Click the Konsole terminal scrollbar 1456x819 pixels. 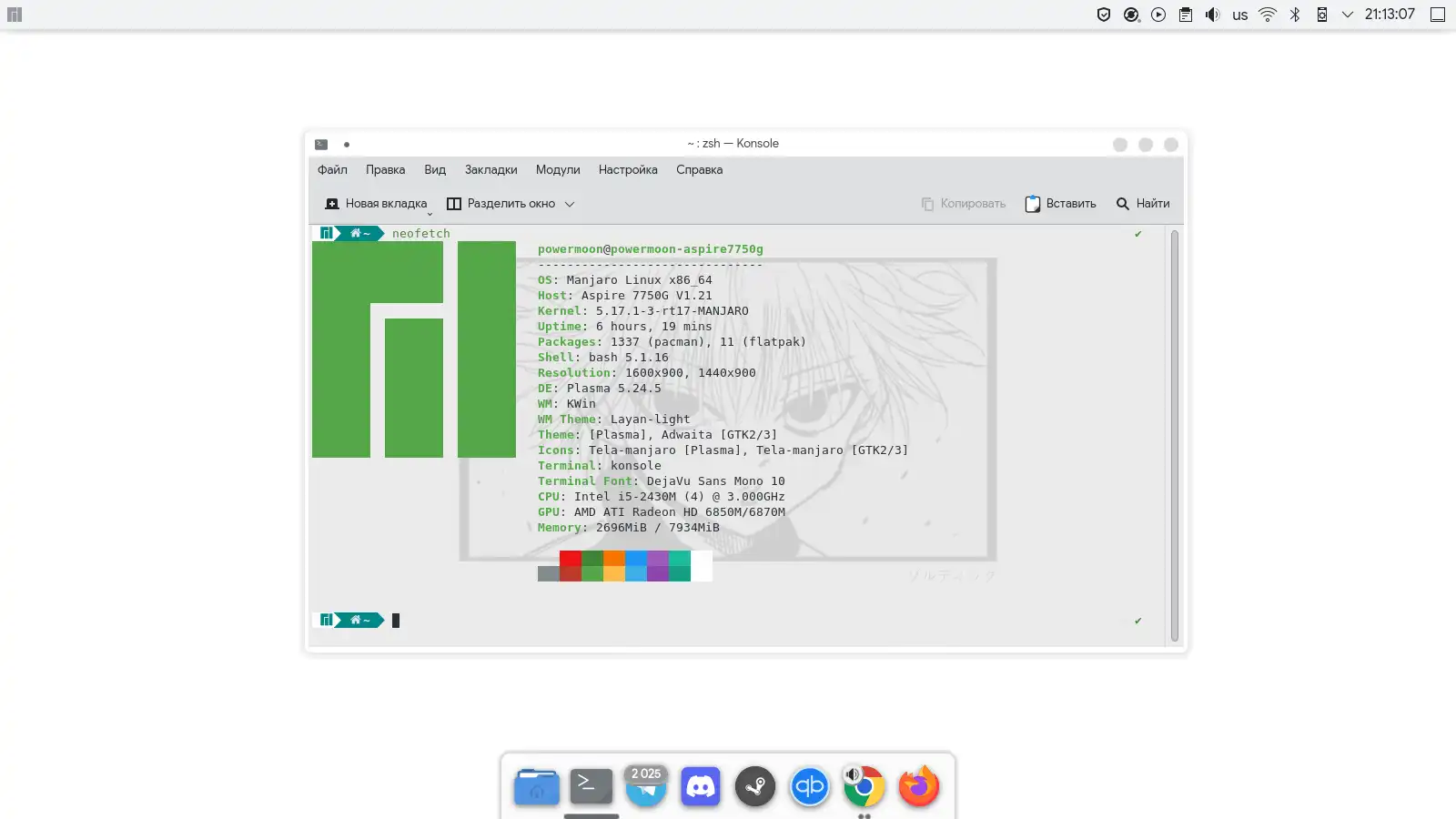[1175, 436]
